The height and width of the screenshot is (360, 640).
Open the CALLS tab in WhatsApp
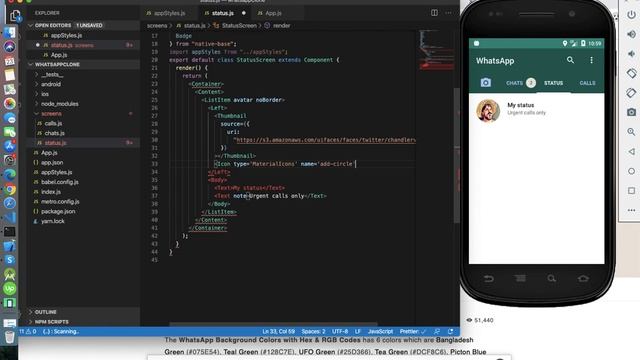click(x=587, y=83)
